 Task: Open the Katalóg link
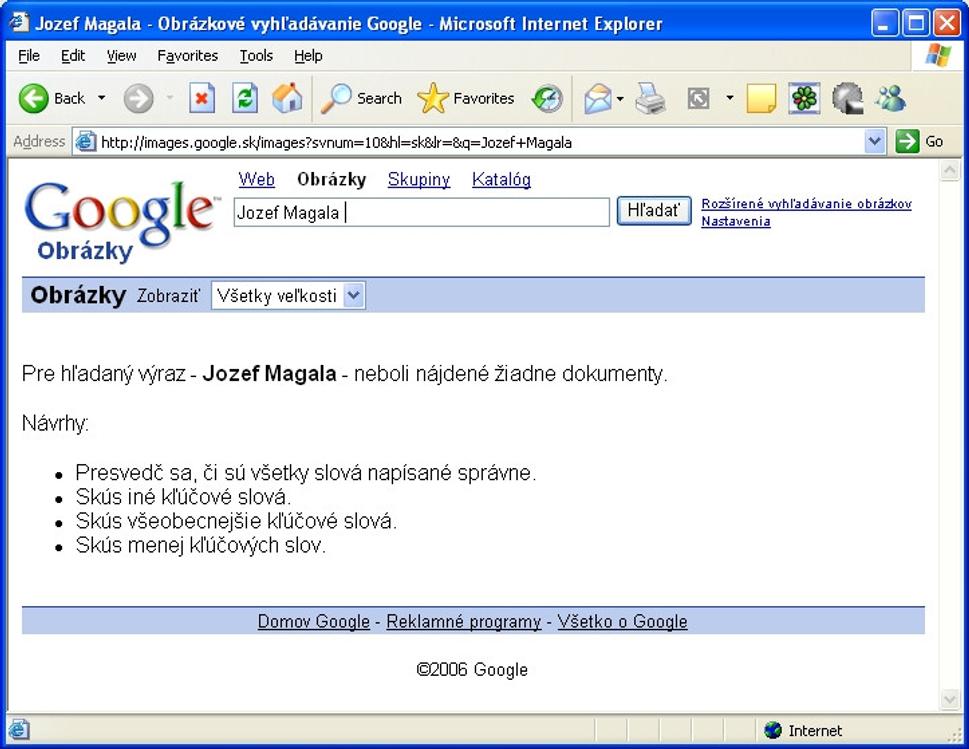501,179
